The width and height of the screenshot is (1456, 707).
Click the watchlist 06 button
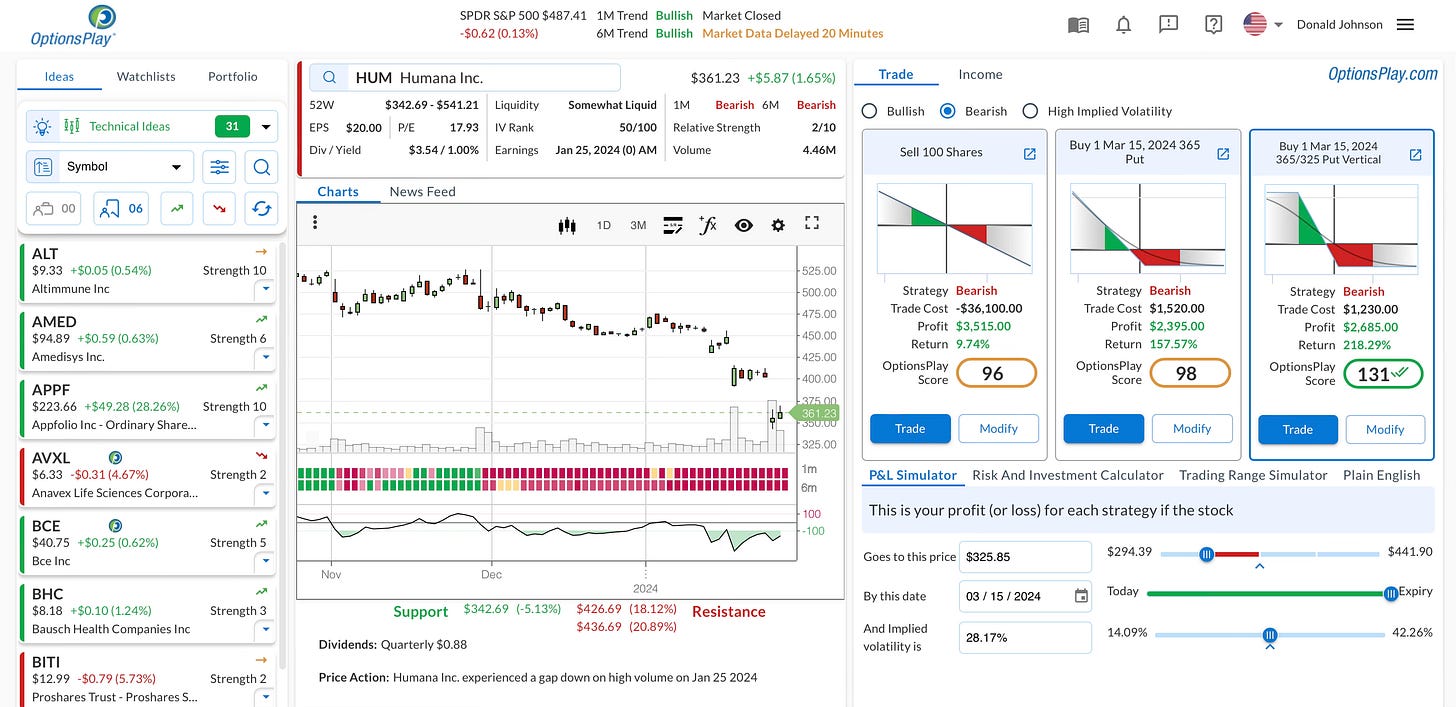tap(121, 209)
